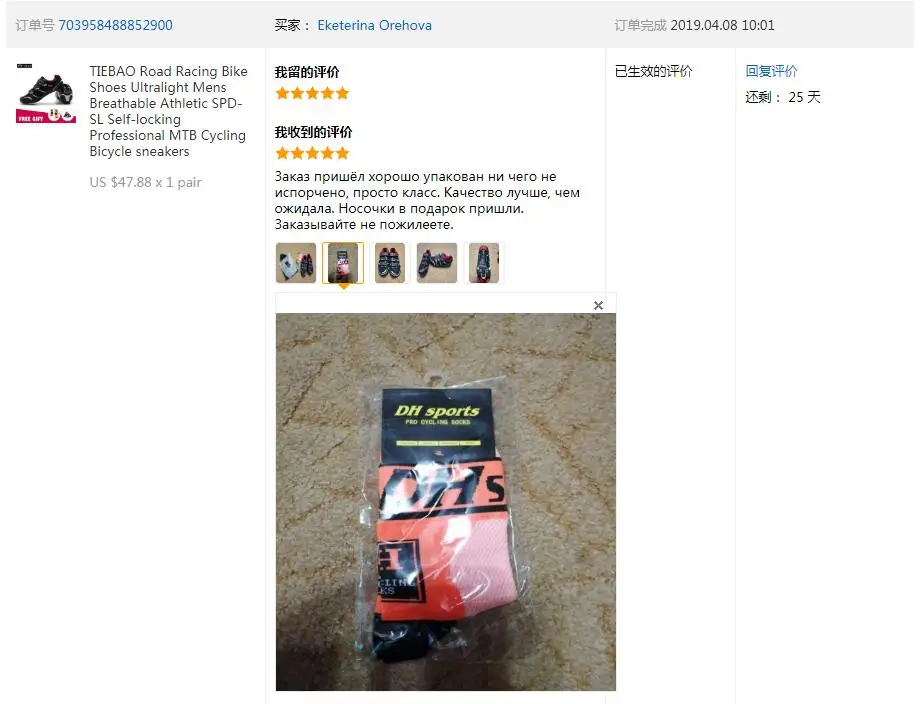
Task: Click the Russian review text paragraph
Action: [427, 200]
